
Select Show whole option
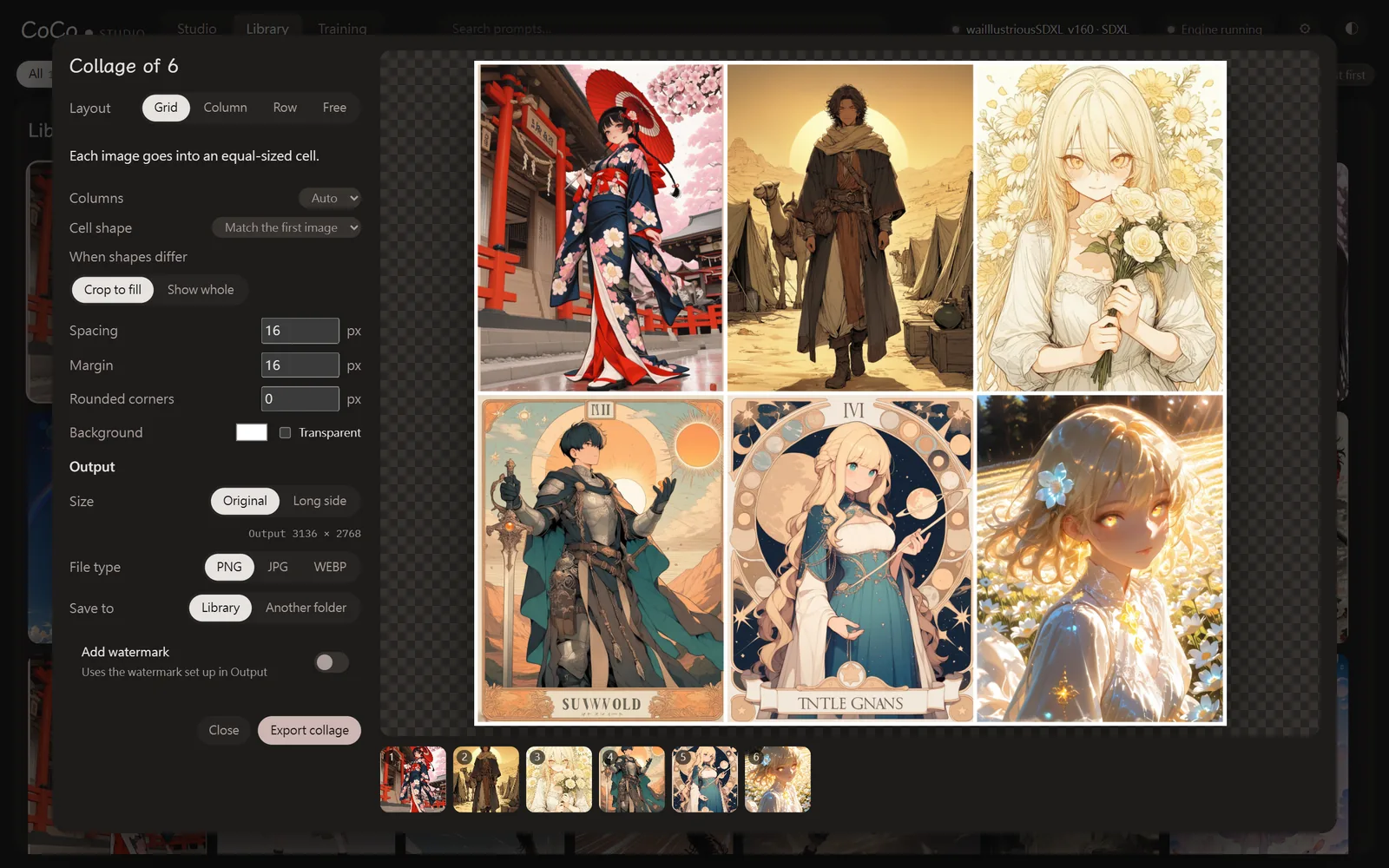[x=201, y=290]
